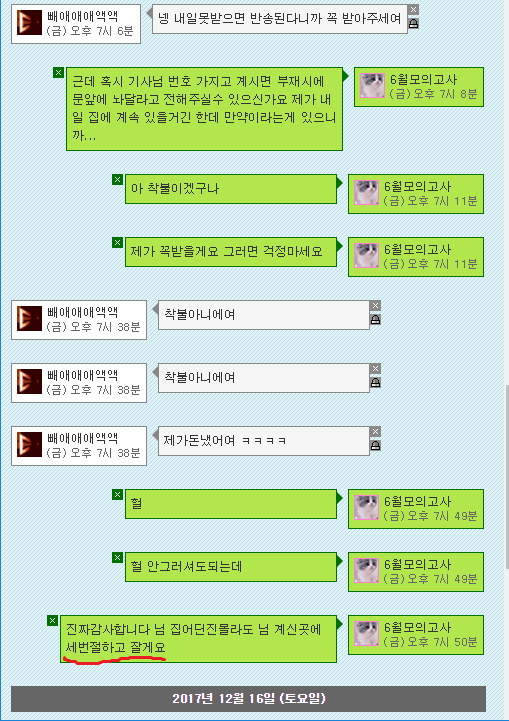Delete '제가돈냈어여 ㅋㅋㅋㅋ' message with gray X
The image size is (509, 721).
point(375,432)
